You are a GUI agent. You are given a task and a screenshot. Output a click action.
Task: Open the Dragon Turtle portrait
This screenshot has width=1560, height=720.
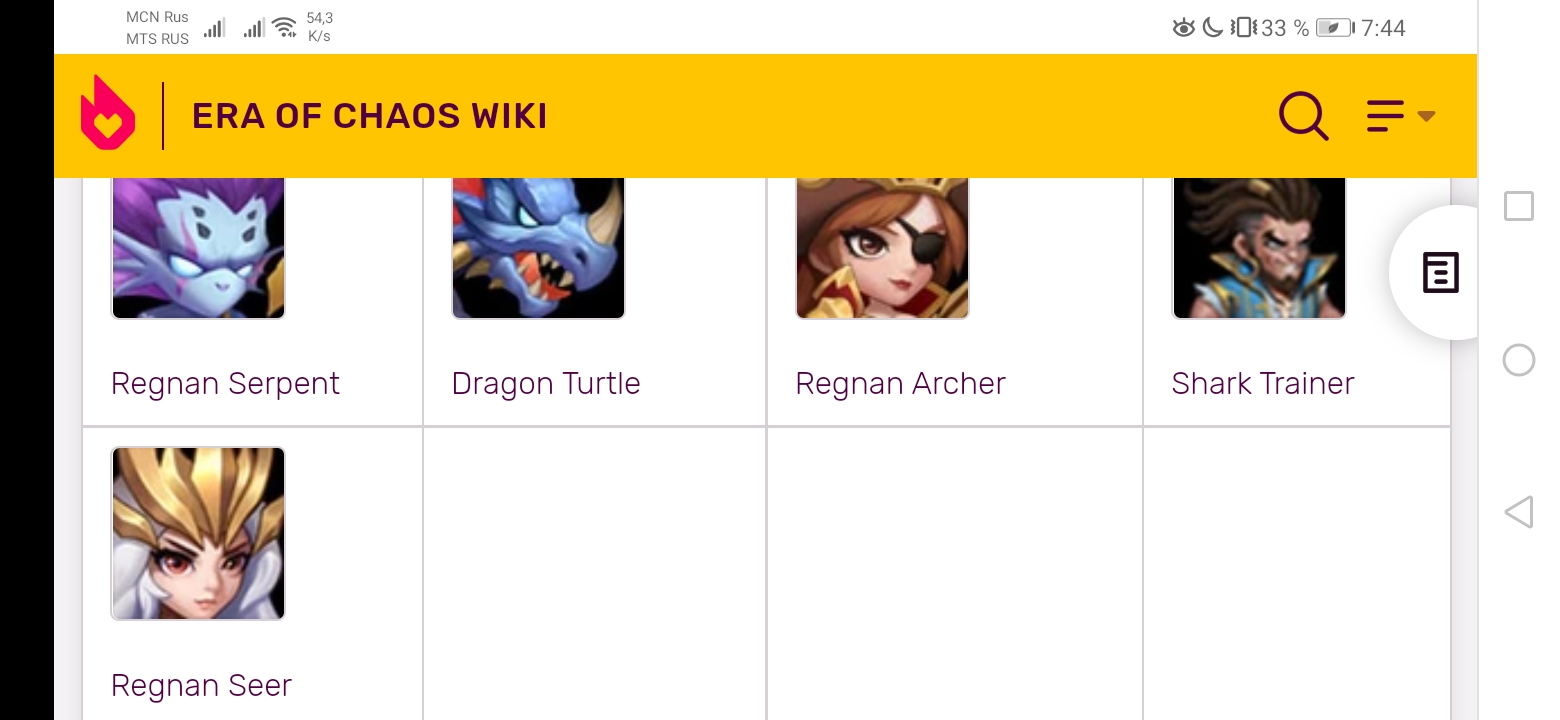[x=538, y=248]
